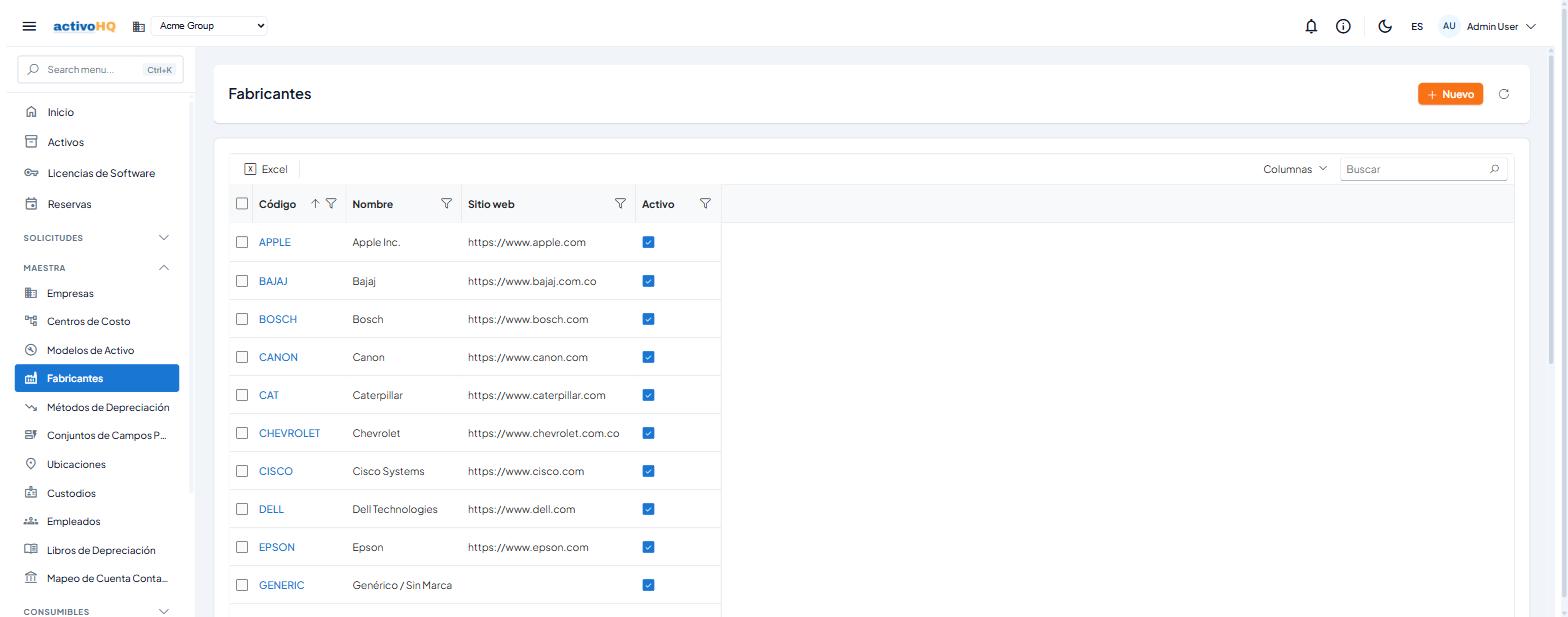The width and height of the screenshot is (1568, 617).
Task: Click the search magnifier in Buscar
Action: click(1494, 169)
